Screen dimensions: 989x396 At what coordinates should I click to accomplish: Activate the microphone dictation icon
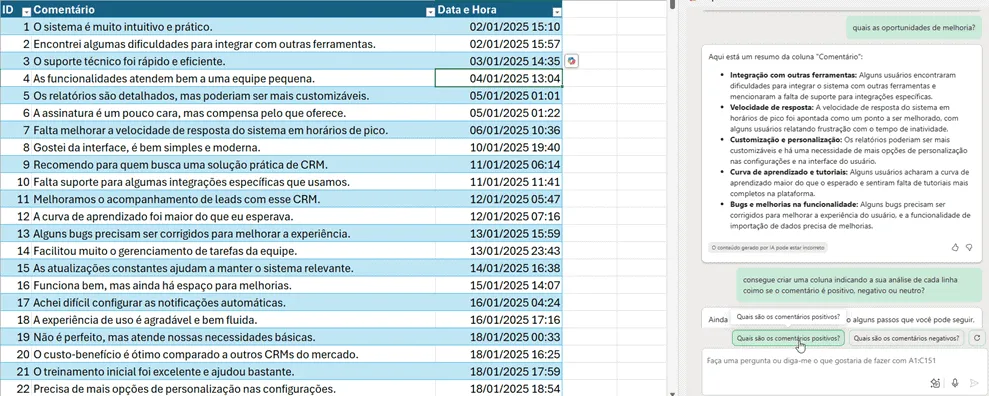pyautogui.click(x=956, y=383)
